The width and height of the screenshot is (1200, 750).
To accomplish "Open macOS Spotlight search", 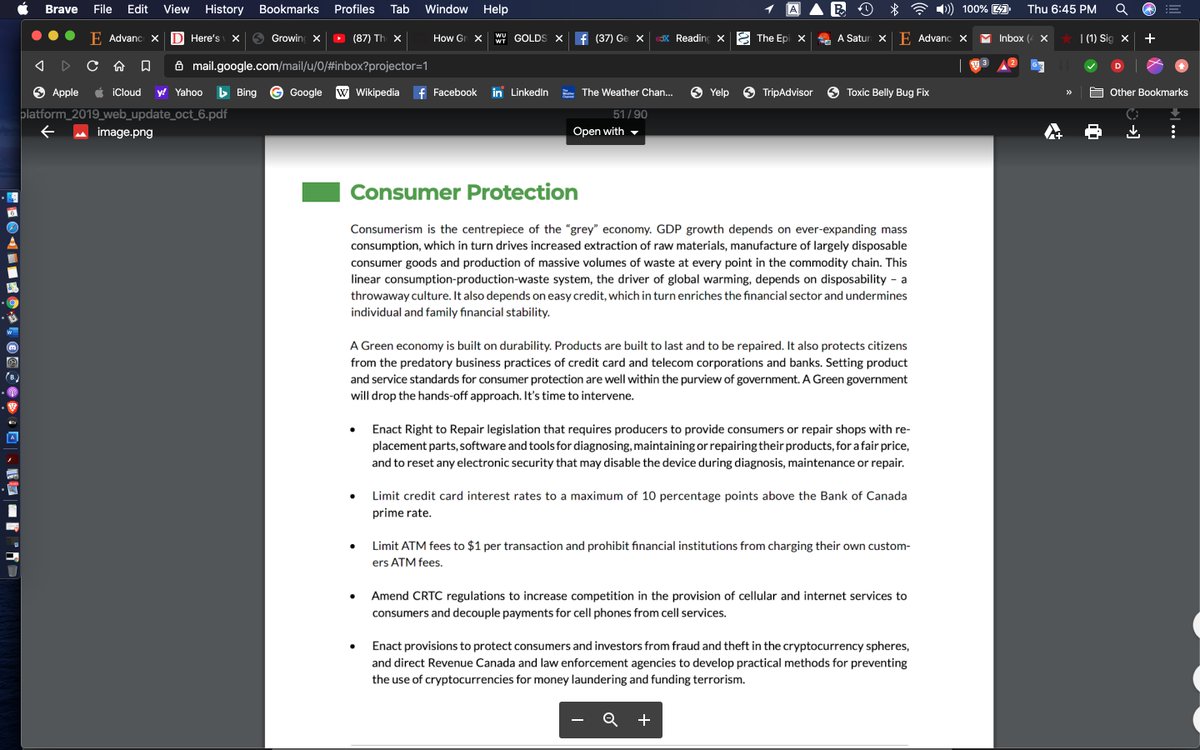I will coord(1122,9).
